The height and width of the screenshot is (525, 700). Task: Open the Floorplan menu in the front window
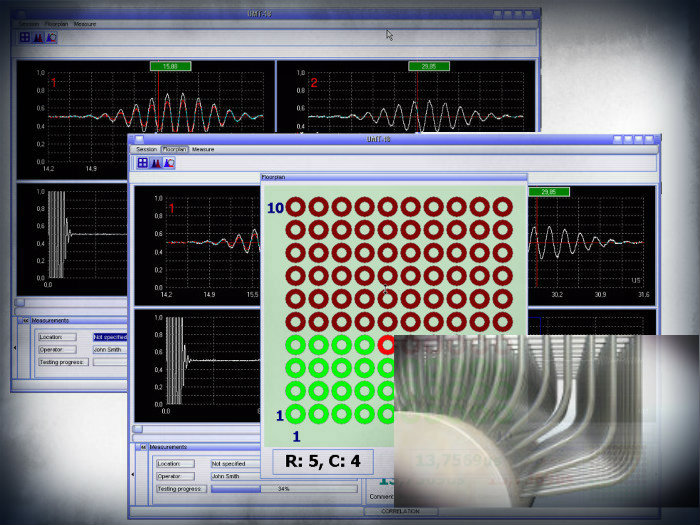point(174,149)
